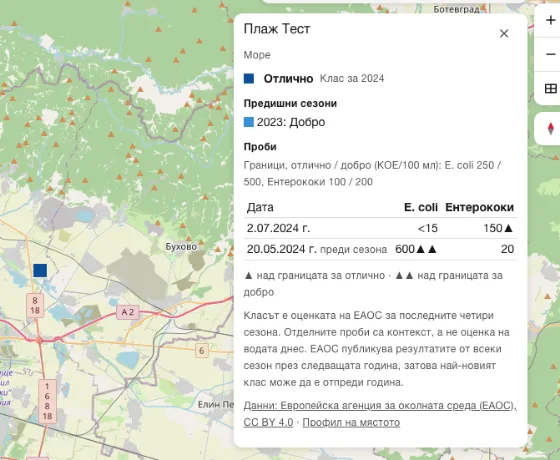Open the ЕАОС data source link

(380, 406)
